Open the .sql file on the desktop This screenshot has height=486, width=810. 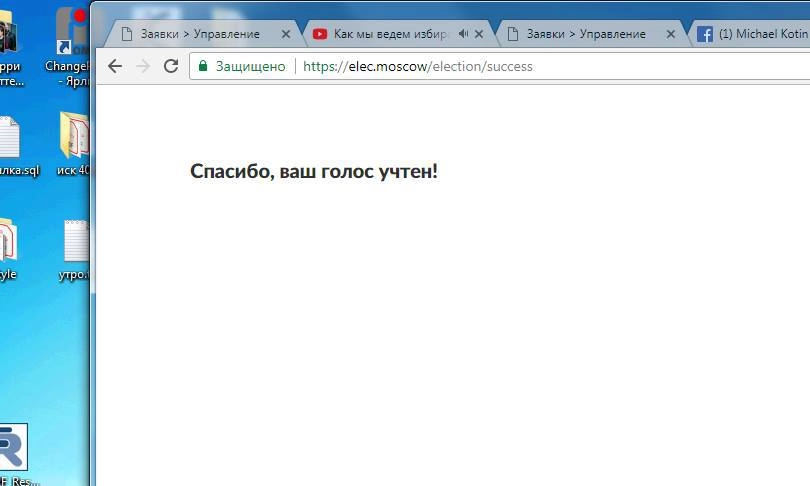8,140
